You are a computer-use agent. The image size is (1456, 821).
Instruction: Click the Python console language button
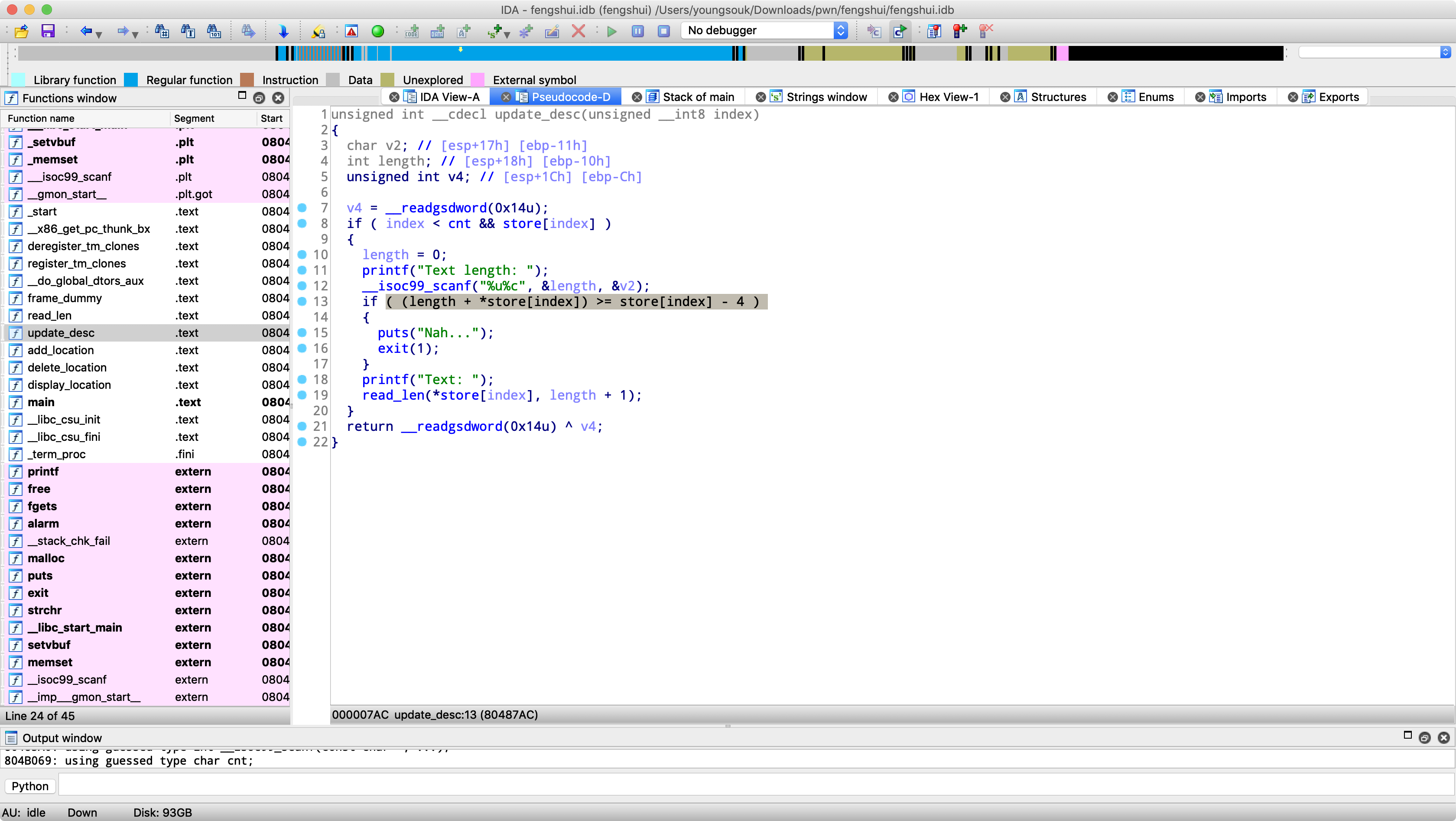[x=30, y=786]
